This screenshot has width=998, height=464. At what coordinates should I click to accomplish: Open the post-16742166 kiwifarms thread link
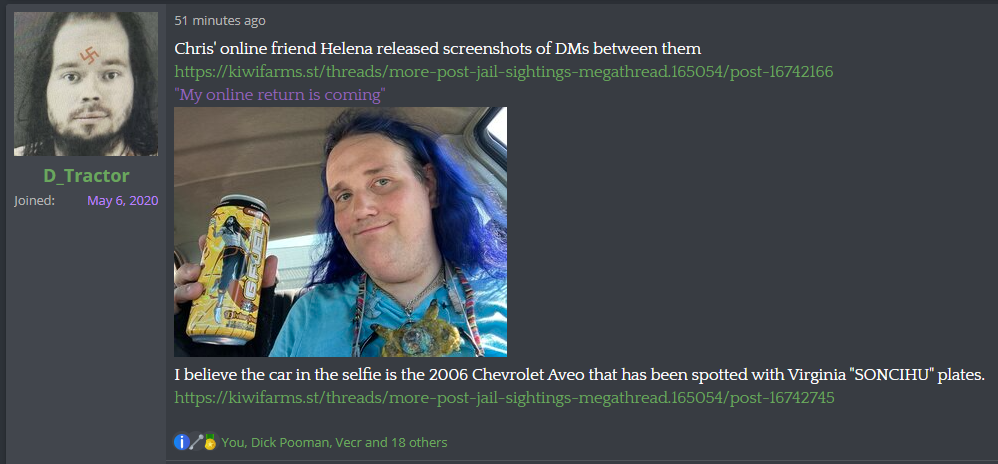503,72
